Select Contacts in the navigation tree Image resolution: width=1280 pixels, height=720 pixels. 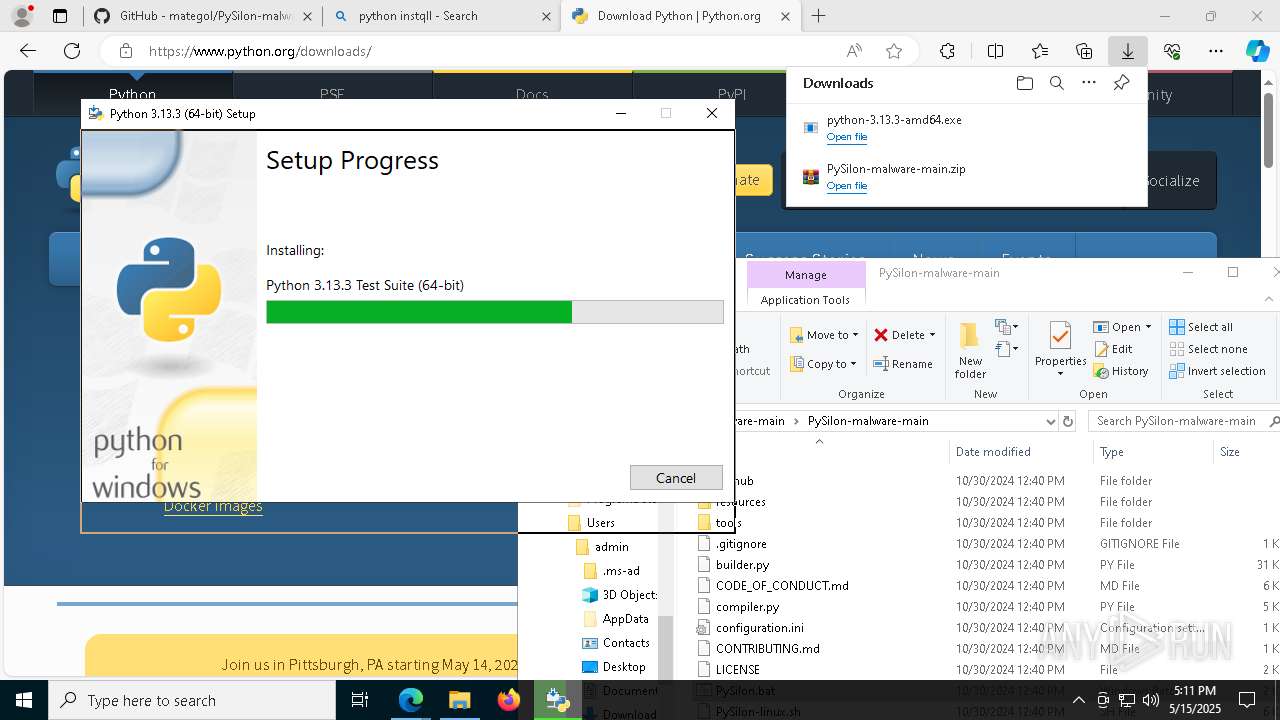click(x=626, y=643)
